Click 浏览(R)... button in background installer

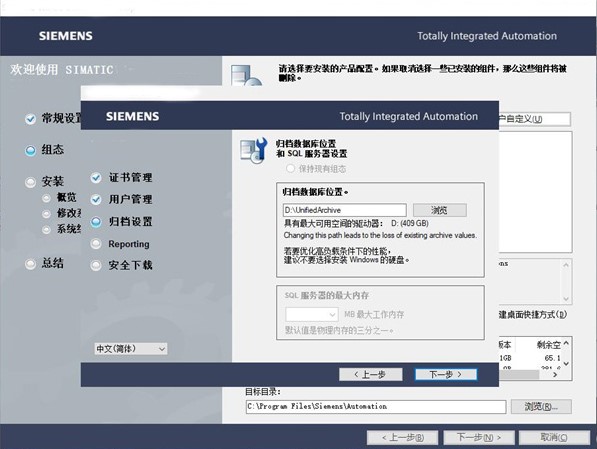click(541, 406)
